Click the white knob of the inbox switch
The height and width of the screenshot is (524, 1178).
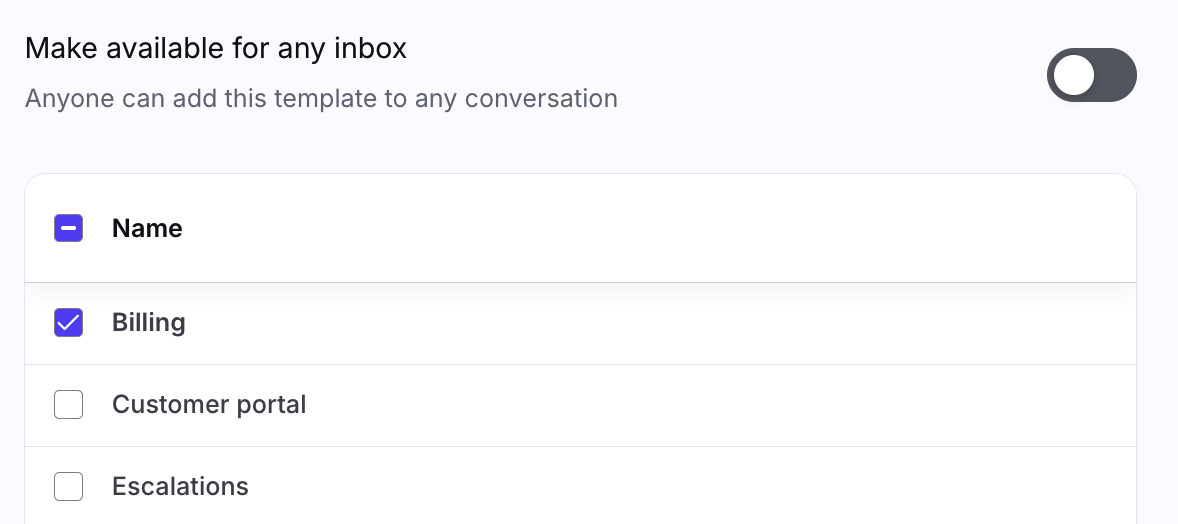coord(1074,75)
